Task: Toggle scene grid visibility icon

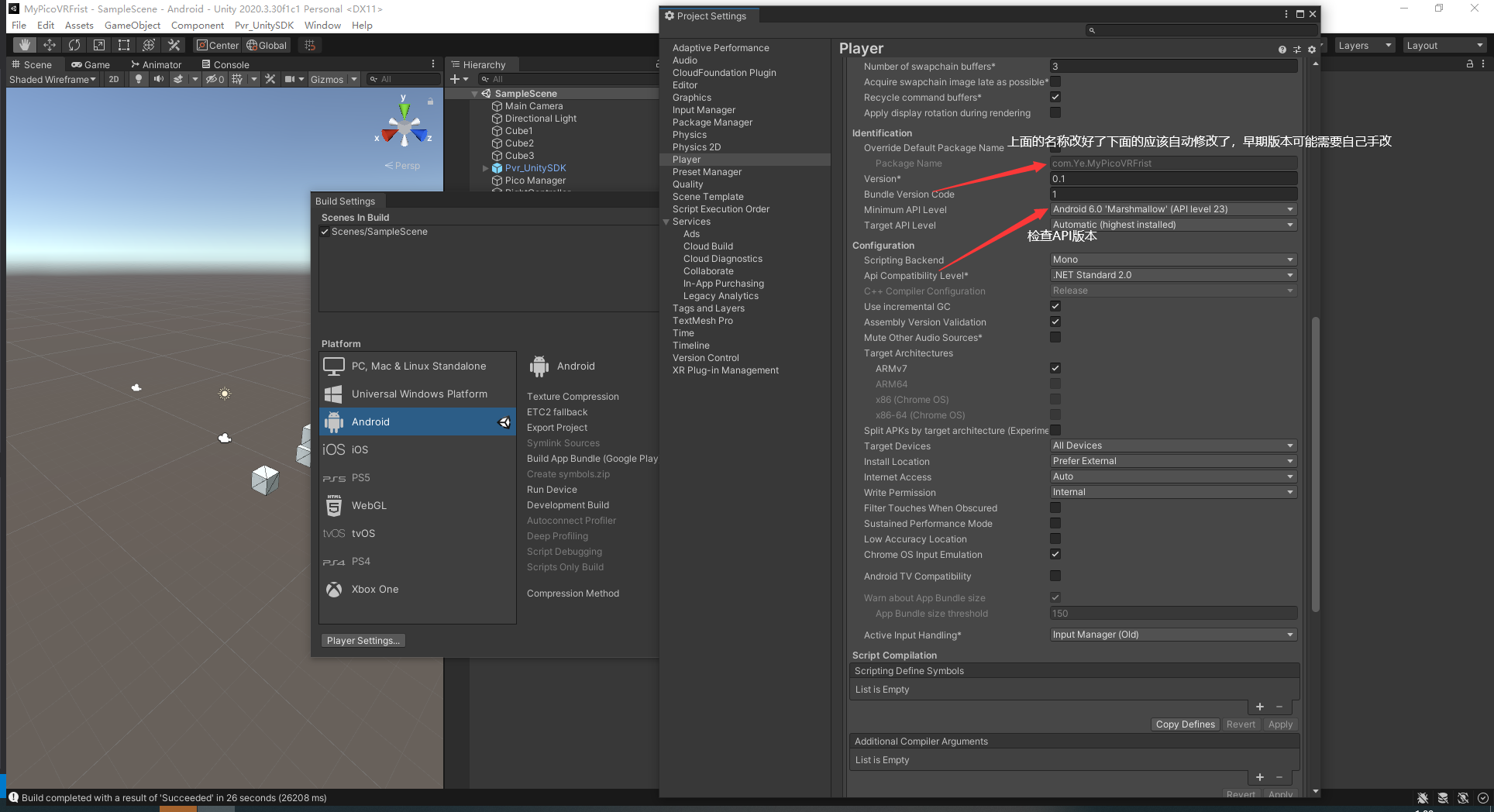Action: pyautogui.click(x=237, y=79)
